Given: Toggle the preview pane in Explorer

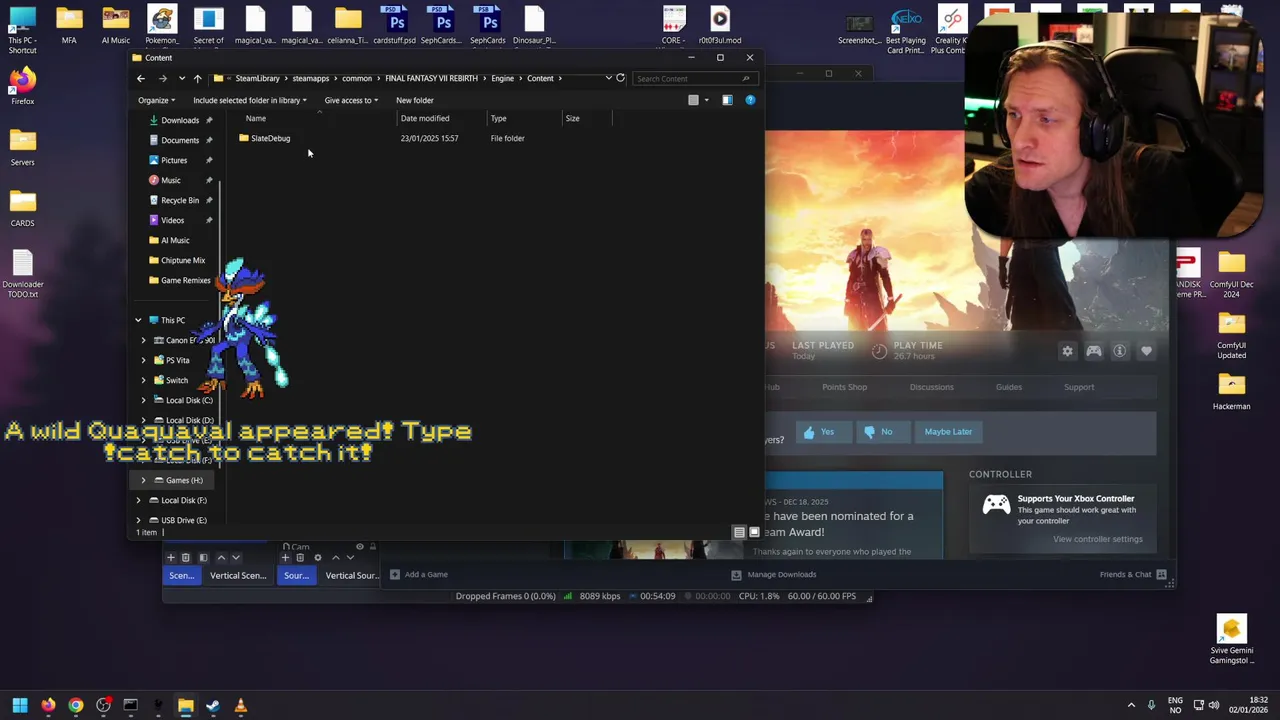Looking at the screenshot, I should (727, 100).
